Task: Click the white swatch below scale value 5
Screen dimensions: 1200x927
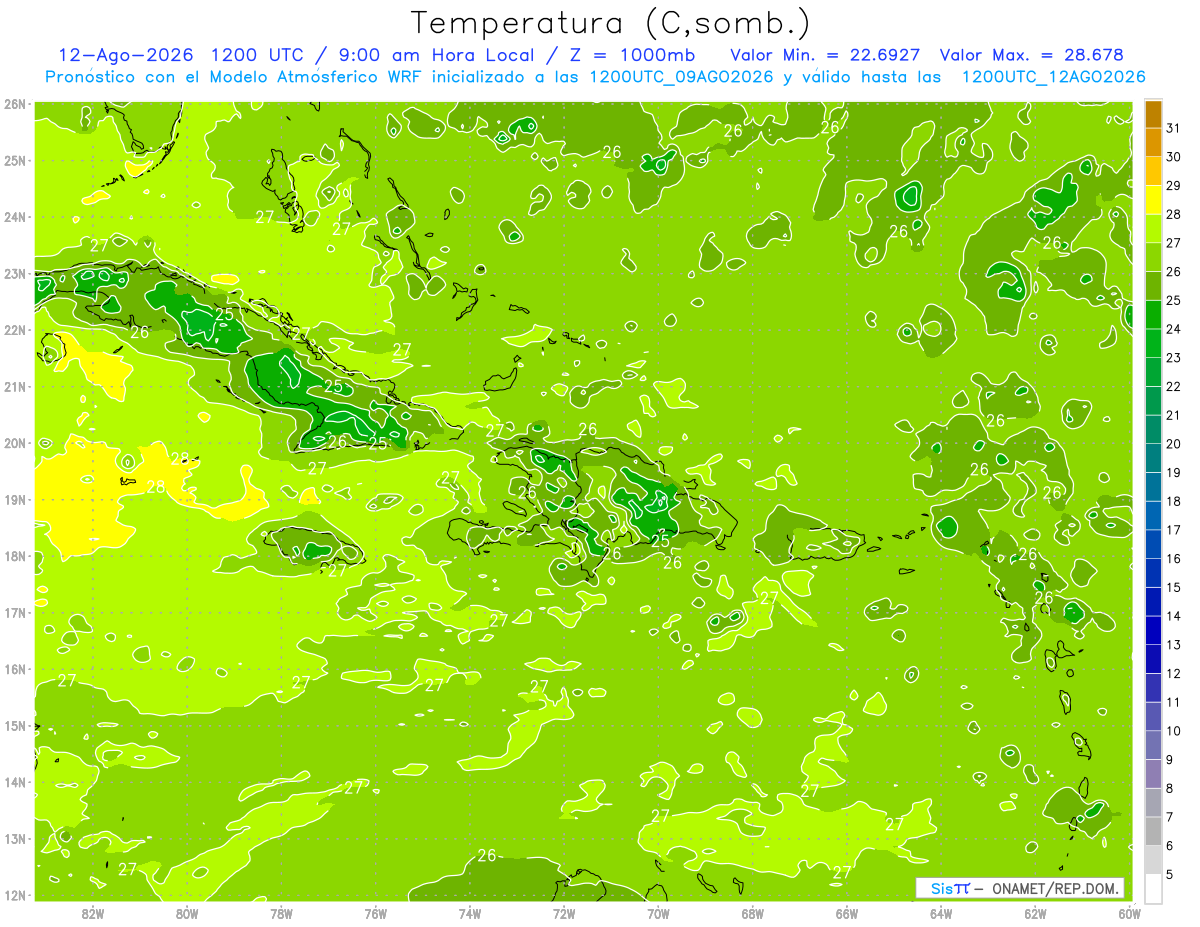Action: 1153,889
